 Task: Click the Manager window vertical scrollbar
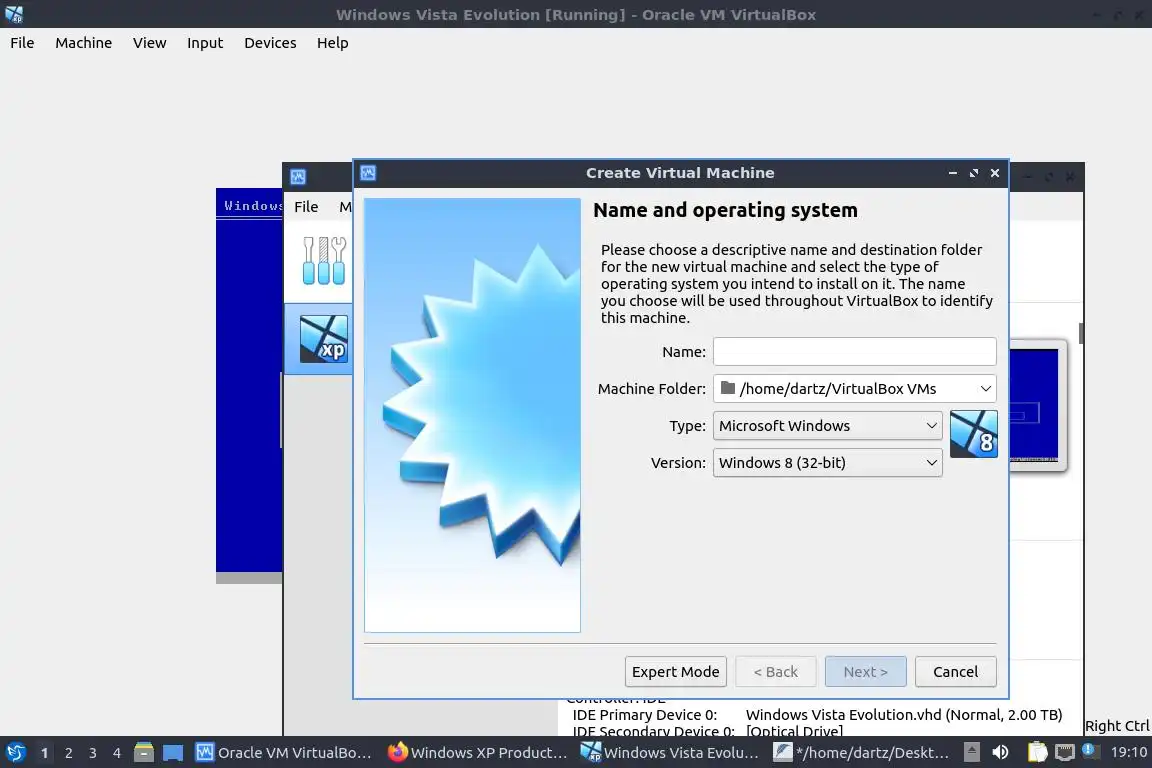[1081, 333]
